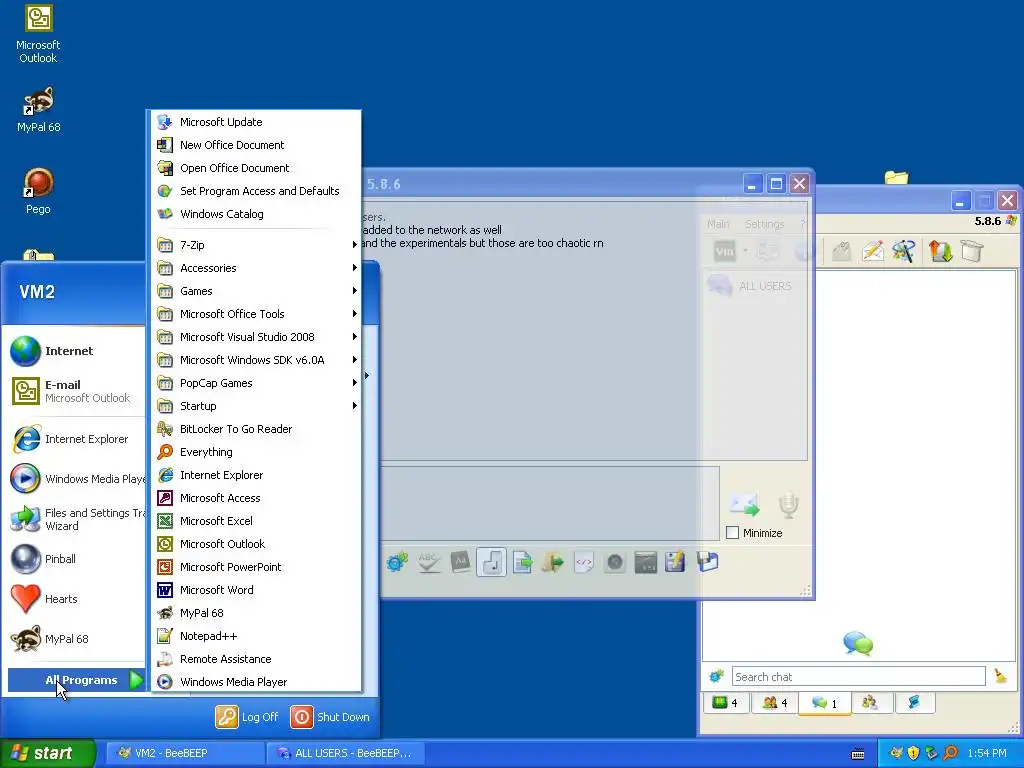
Task: Click pencil envelope new message icon
Action: (x=873, y=251)
